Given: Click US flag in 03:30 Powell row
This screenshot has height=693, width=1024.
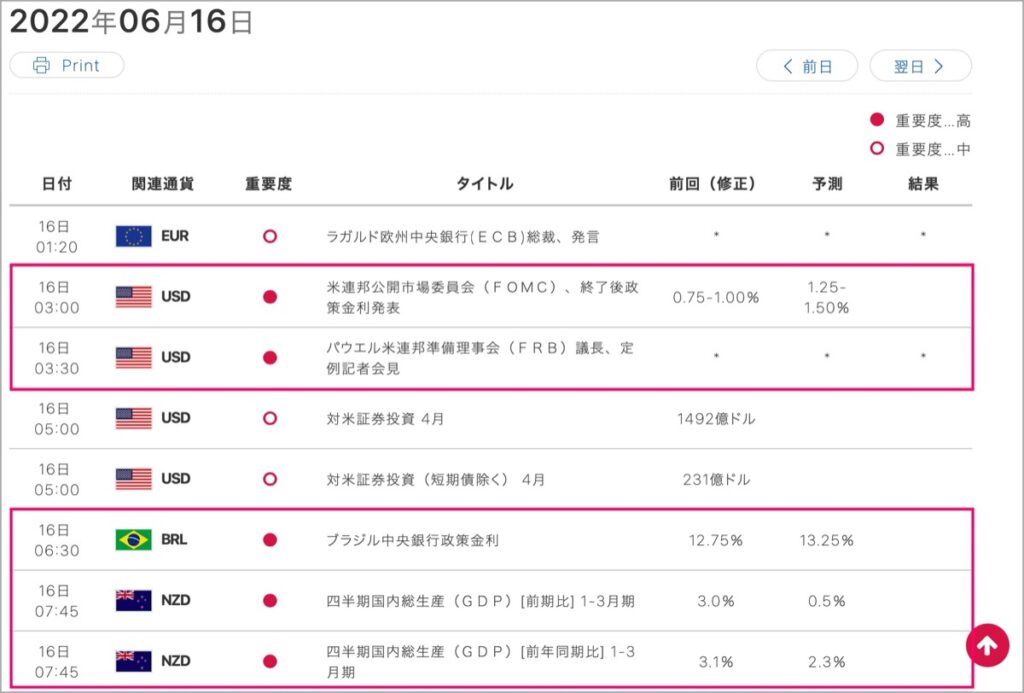Looking at the screenshot, I should [133, 357].
